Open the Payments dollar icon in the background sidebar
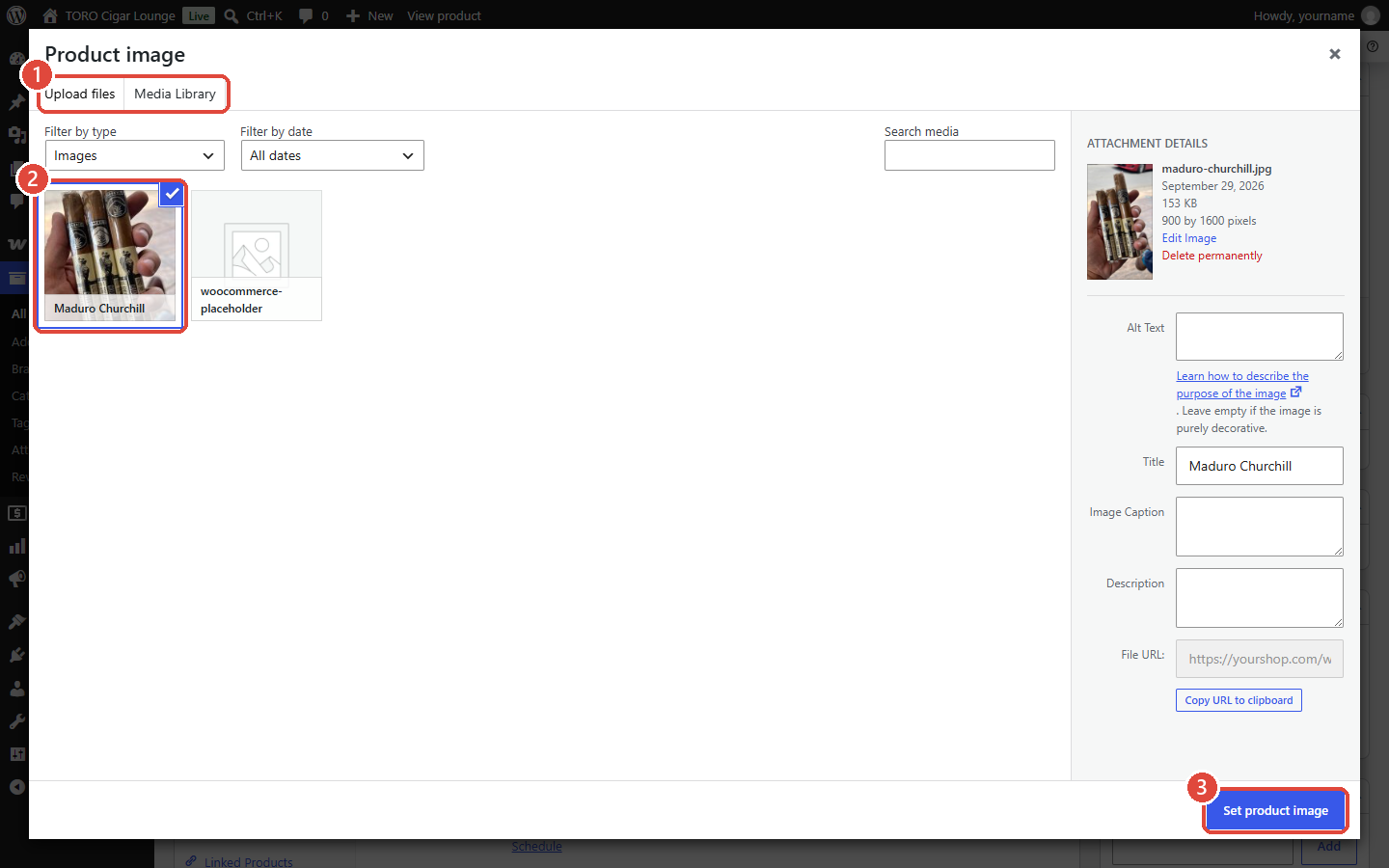This screenshot has width=1389, height=868. coord(16,513)
